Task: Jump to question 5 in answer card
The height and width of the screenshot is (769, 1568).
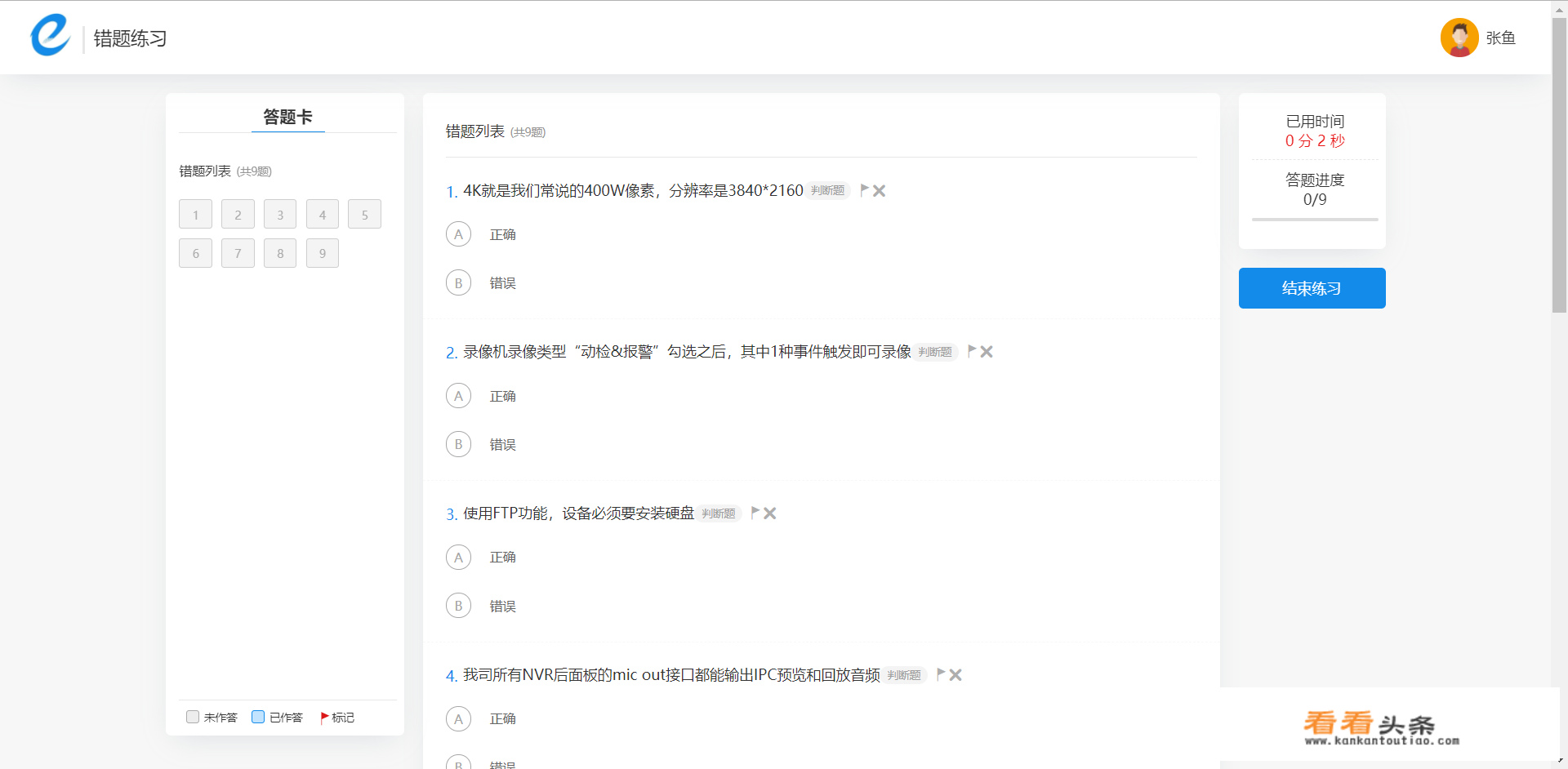Action: [364, 214]
